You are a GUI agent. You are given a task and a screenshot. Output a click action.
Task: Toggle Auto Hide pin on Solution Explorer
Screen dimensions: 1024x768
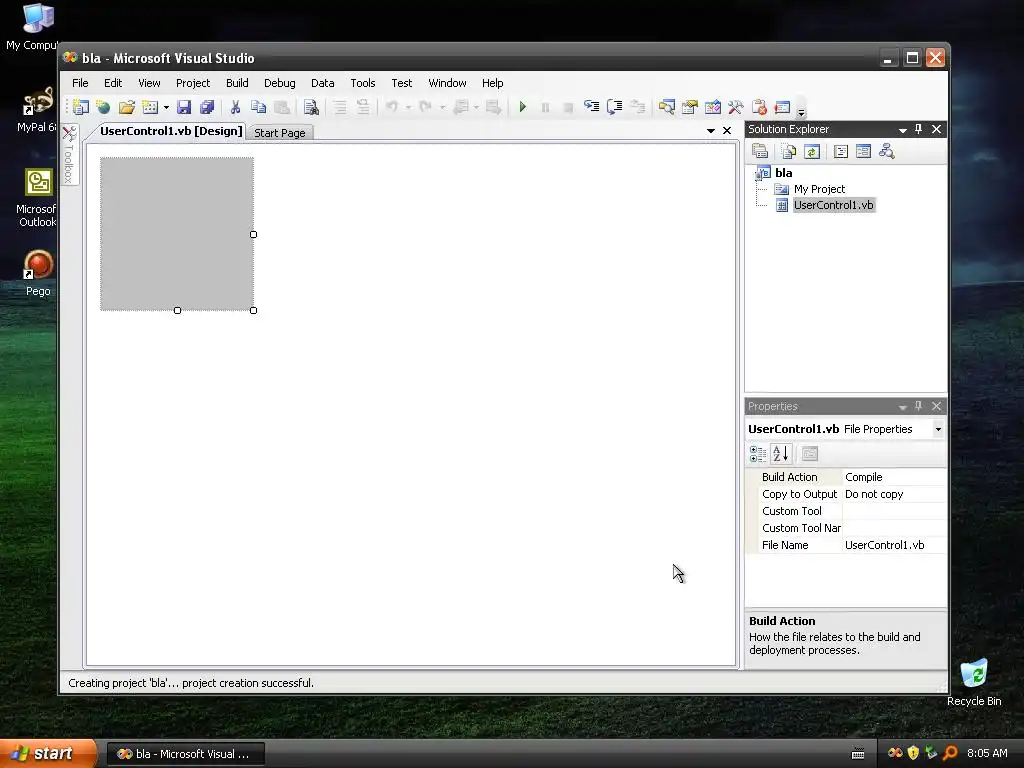coord(918,129)
